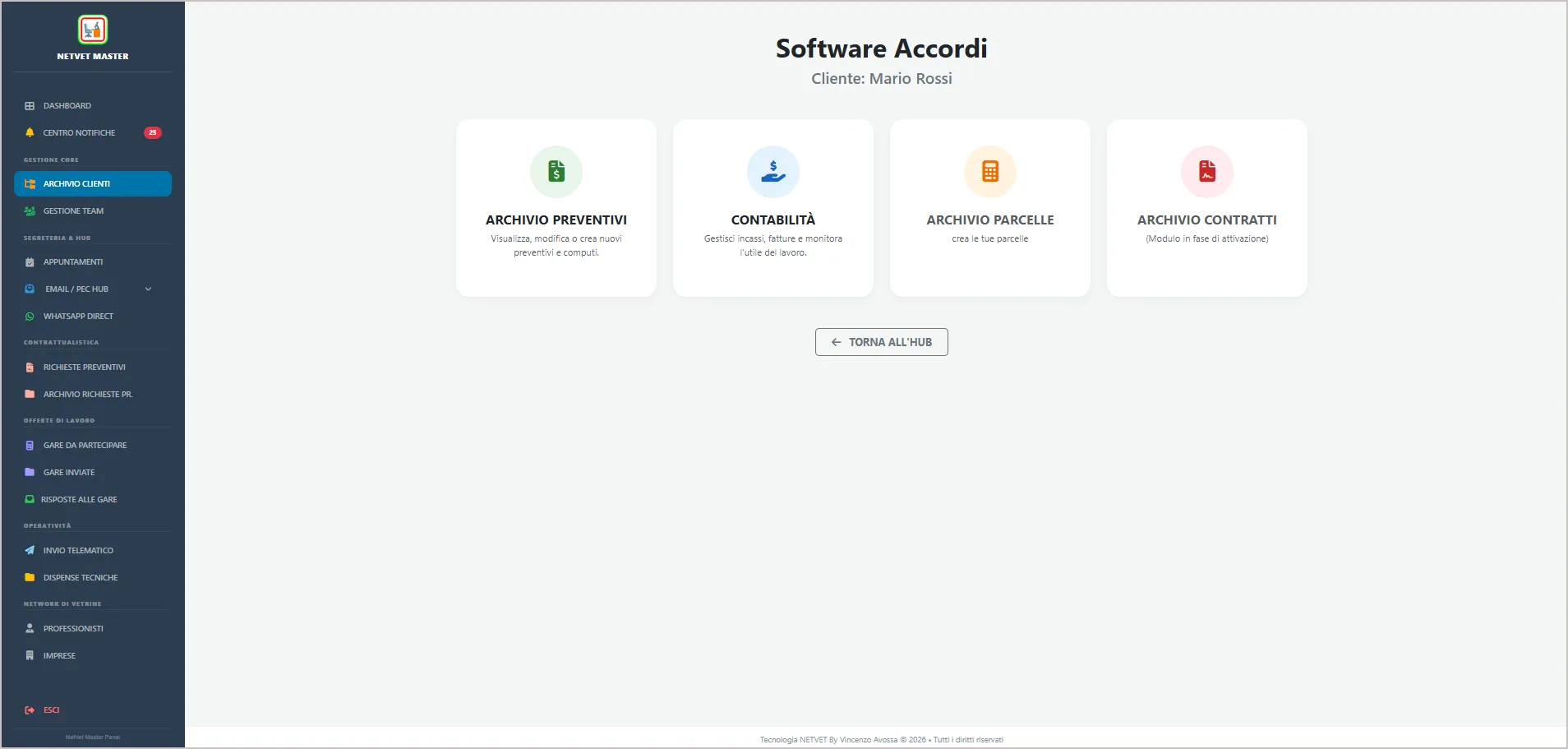Image resolution: width=1568 pixels, height=749 pixels.
Task: Open Gare Inviate menu item
Action: pyautogui.click(x=93, y=473)
